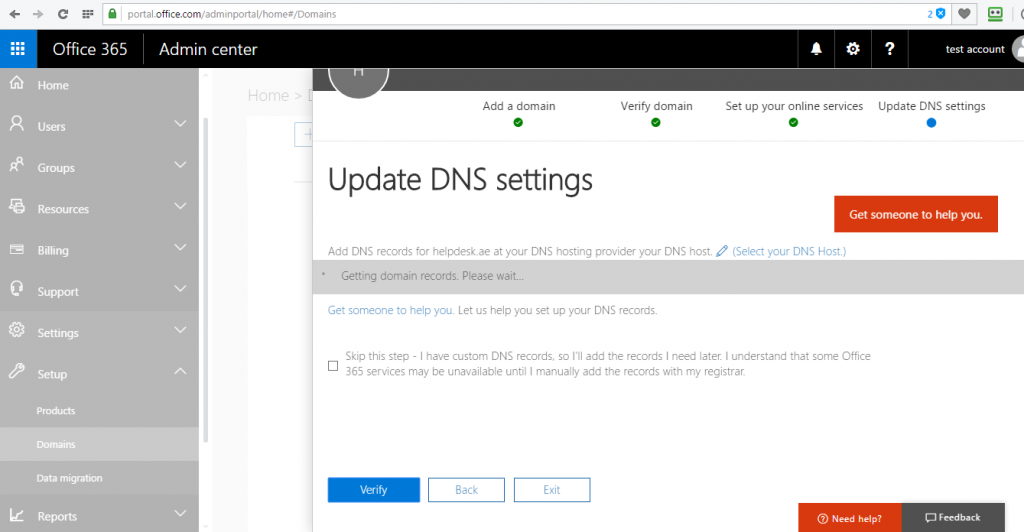Click the Billing card icon
1024x532 pixels.
click(x=16, y=249)
